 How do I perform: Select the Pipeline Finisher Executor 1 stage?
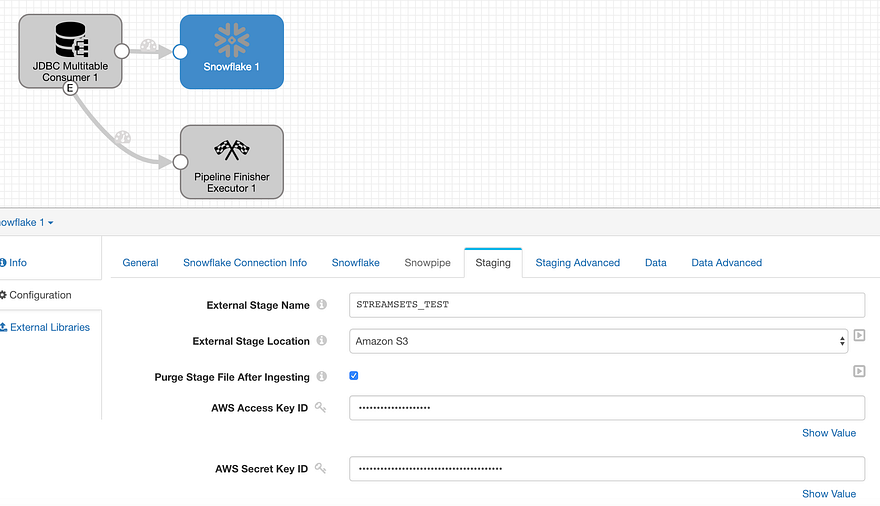point(232,162)
